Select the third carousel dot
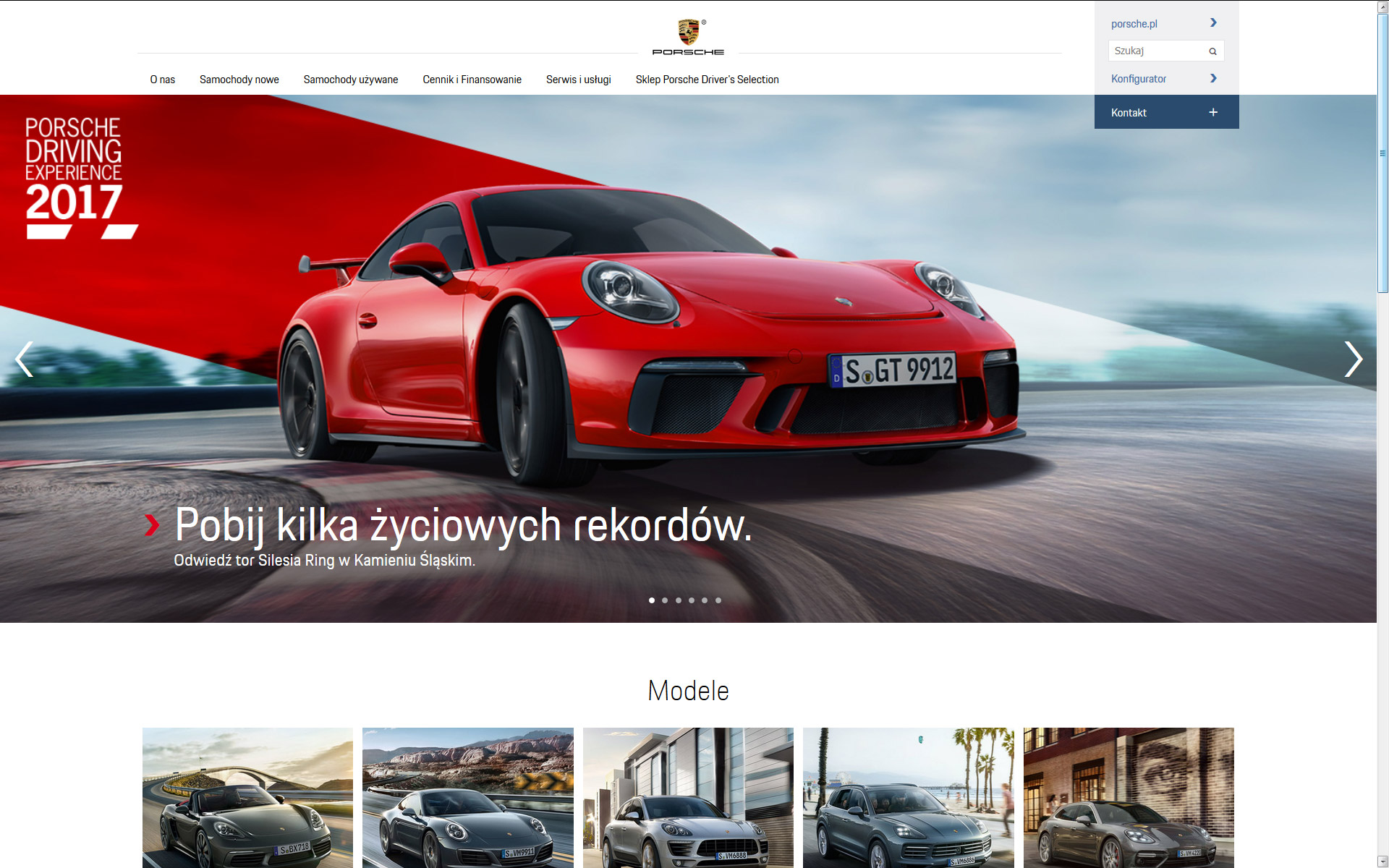Screen dimensions: 1389x868 point(679,600)
